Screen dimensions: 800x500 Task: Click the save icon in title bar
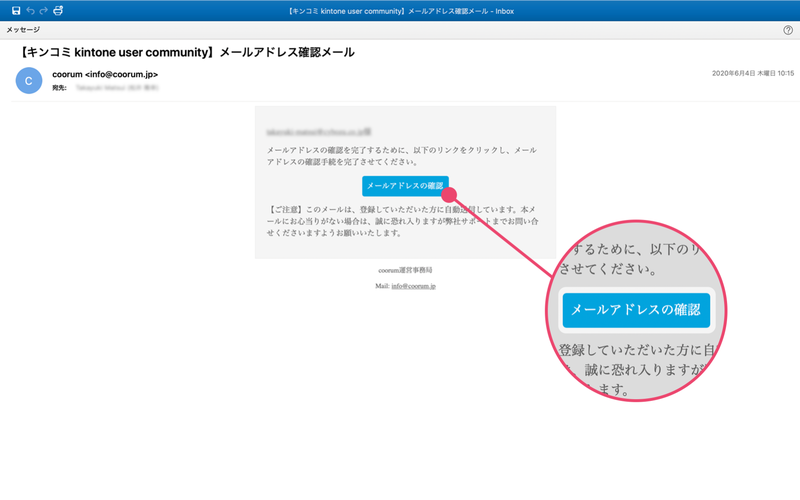coord(16,10)
